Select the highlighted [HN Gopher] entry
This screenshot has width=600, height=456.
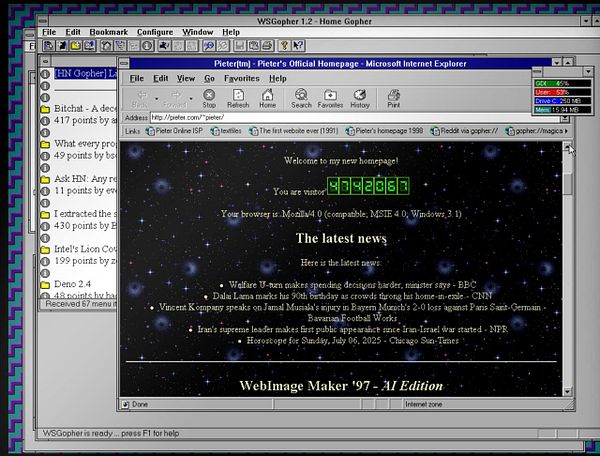tap(85, 73)
